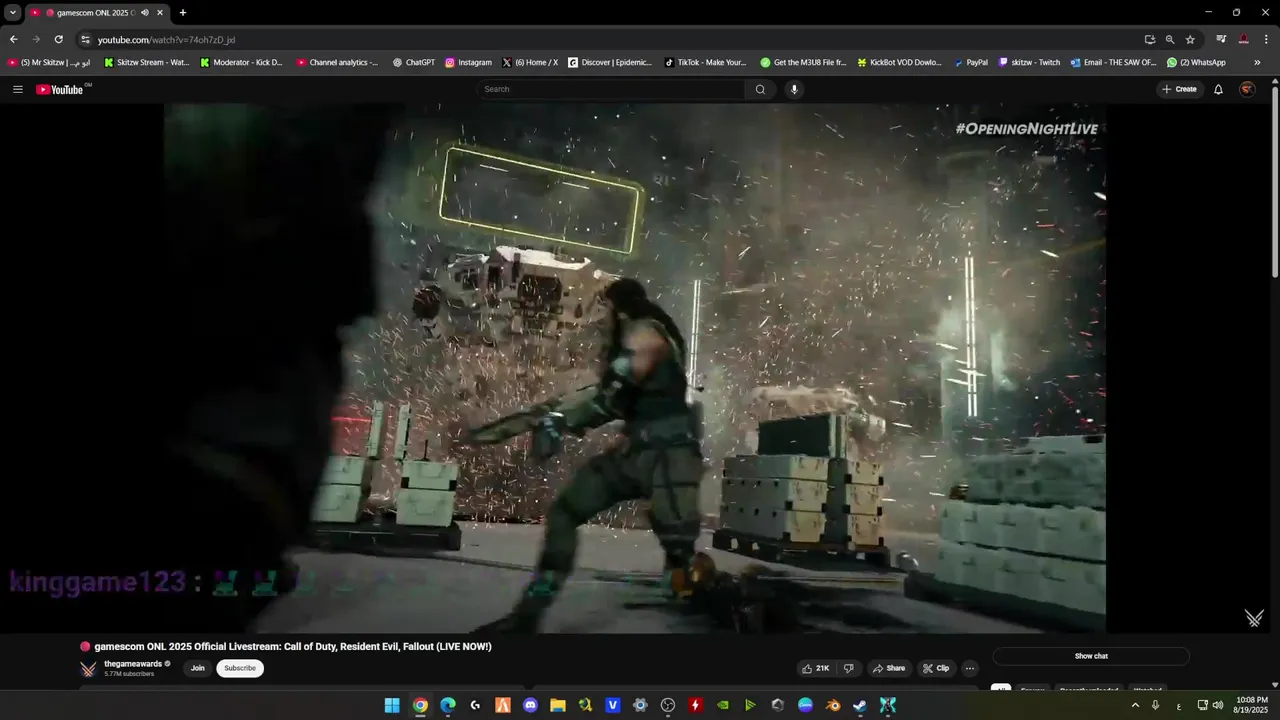Open skitzw - Twitch bookmark

(x=1029, y=62)
